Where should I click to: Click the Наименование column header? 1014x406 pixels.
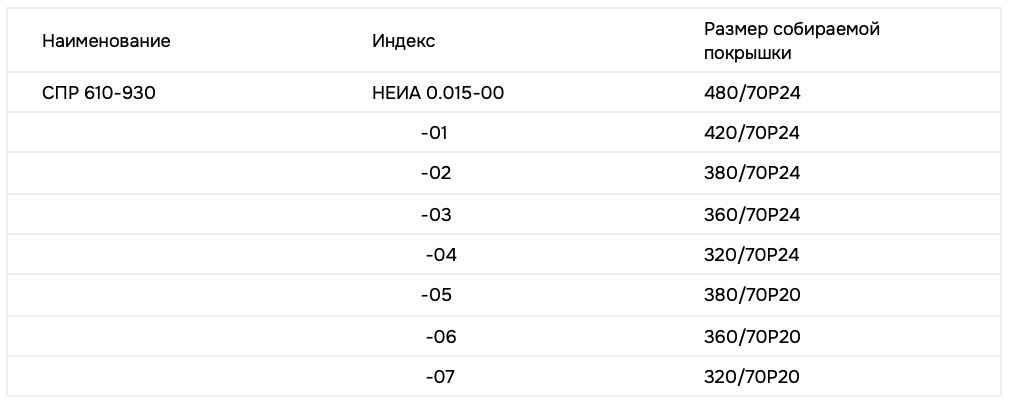[x=106, y=41]
